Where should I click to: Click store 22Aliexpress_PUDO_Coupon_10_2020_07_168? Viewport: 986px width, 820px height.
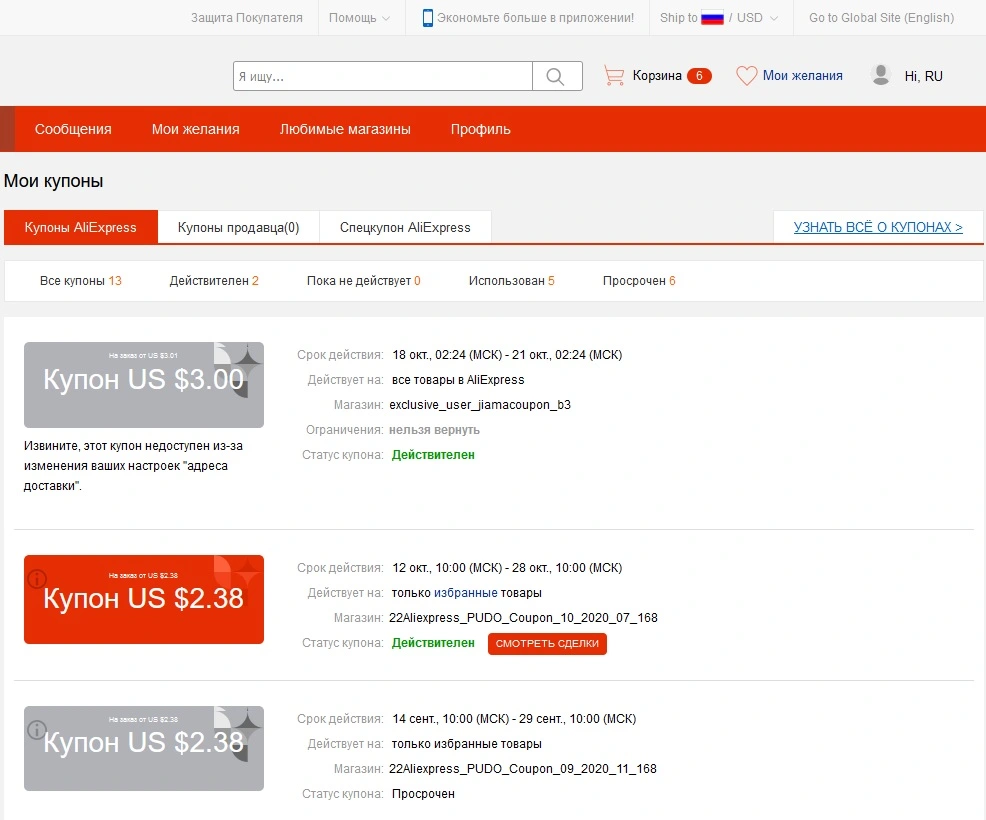pyautogui.click(x=523, y=618)
